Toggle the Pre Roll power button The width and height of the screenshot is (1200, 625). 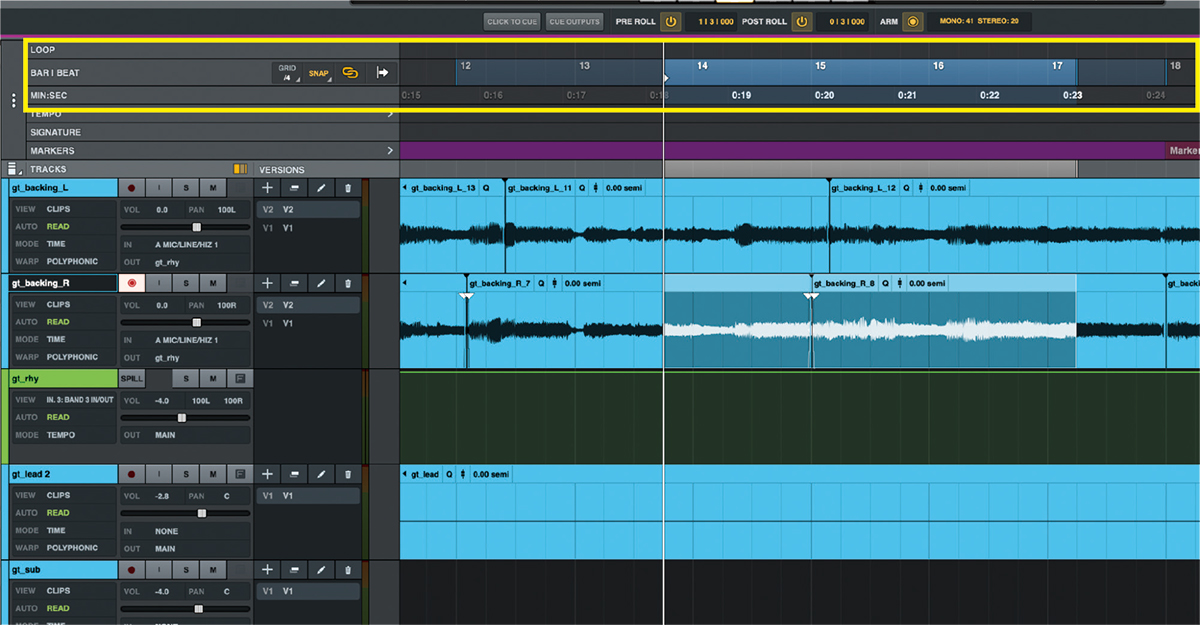670,21
